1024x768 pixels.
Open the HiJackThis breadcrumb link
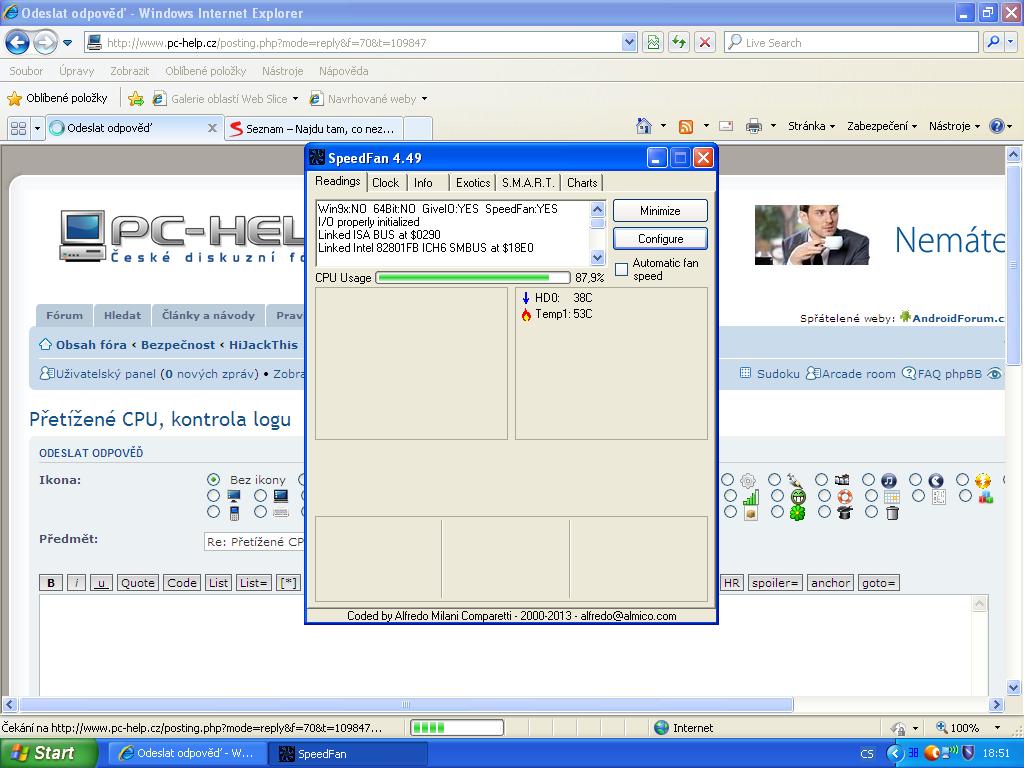coord(263,345)
